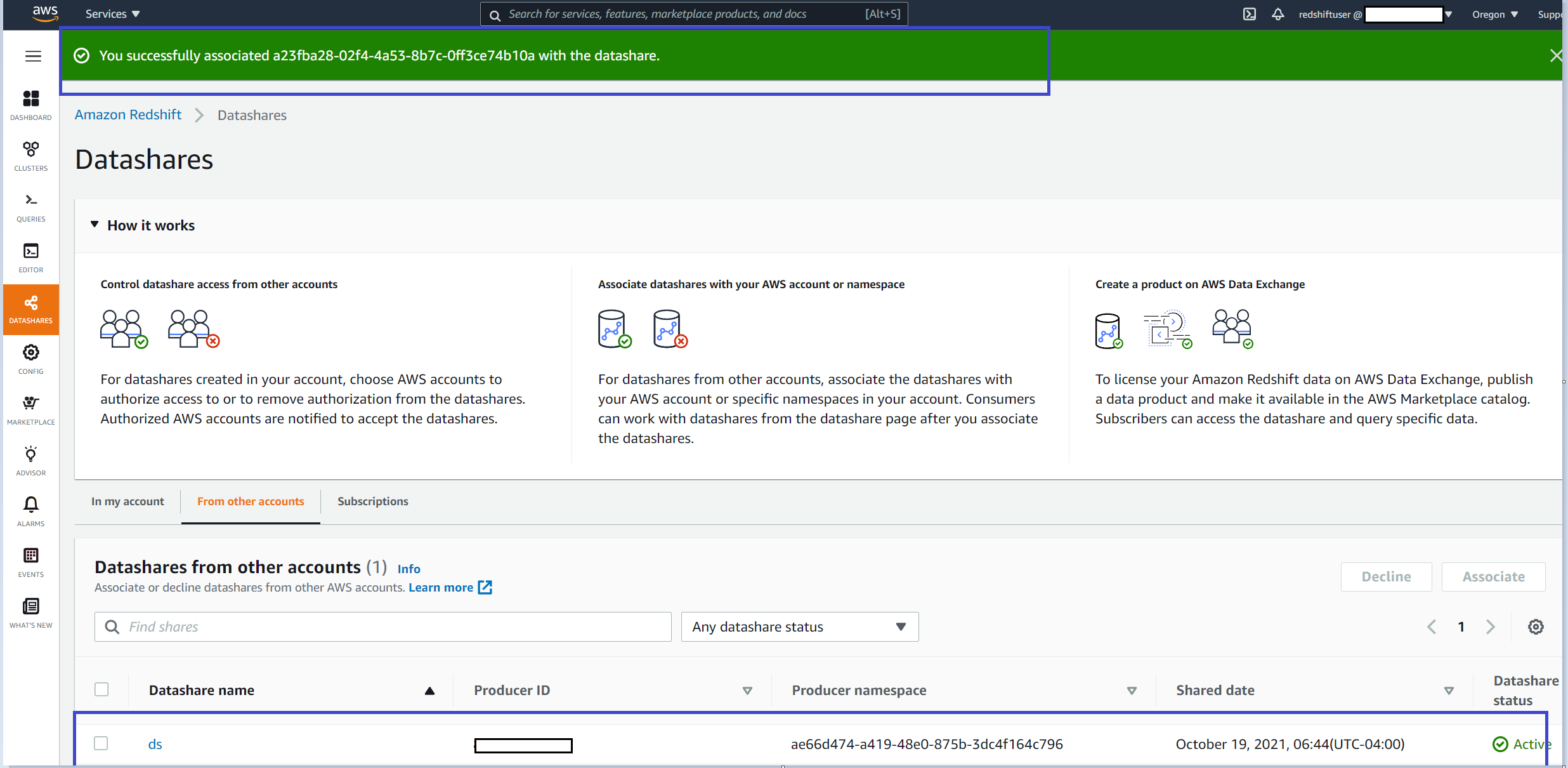
Task: Check the ds datashare row checkbox
Action: (x=101, y=743)
